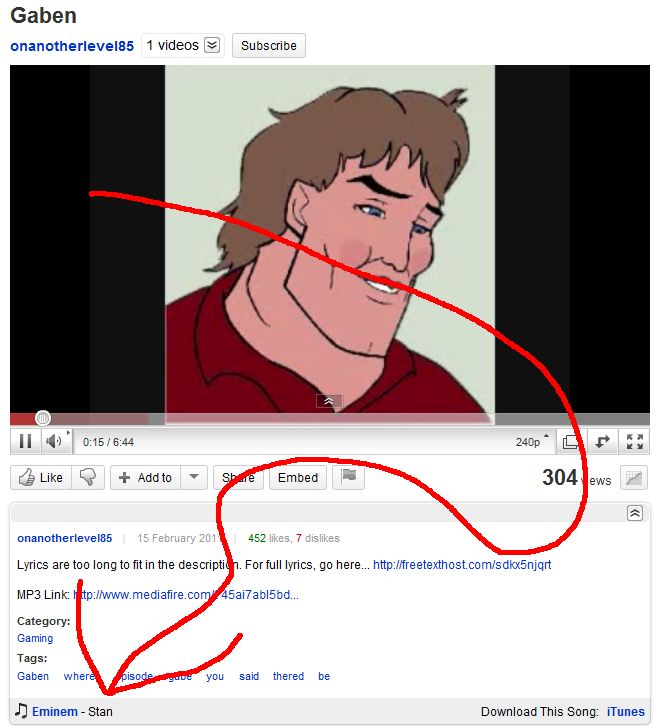The width and height of the screenshot is (666, 727).
Task: Mute the video volume speaker icon
Action: (53, 441)
